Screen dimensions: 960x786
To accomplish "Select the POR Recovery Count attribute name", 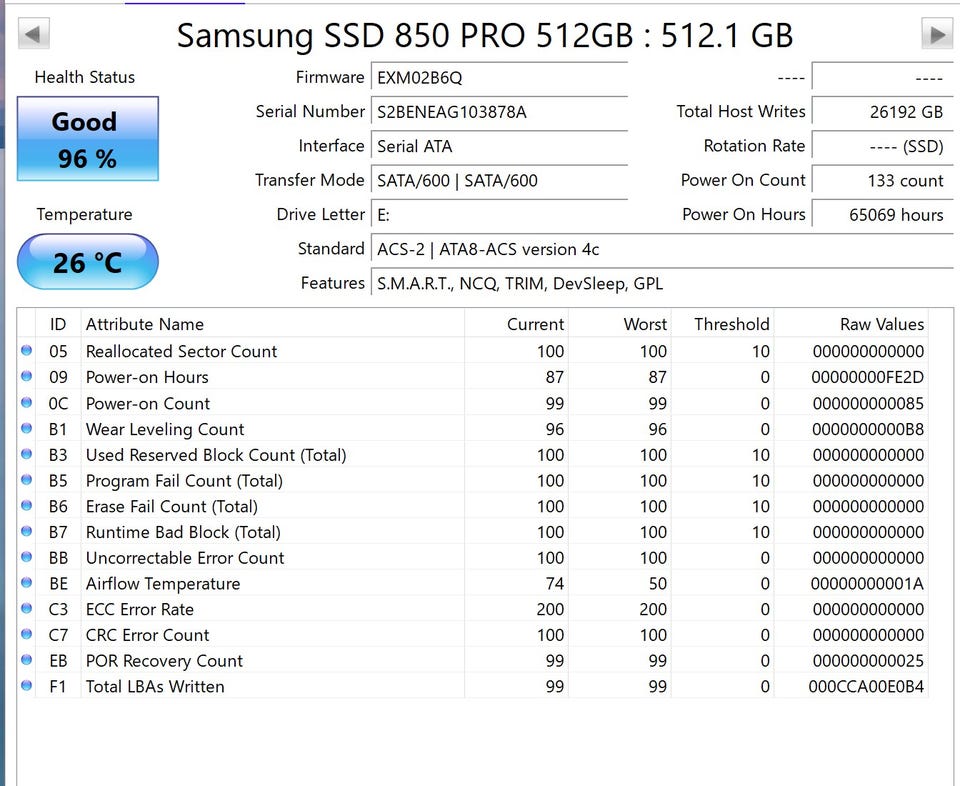I will pyautogui.click(x=164, y=661).
